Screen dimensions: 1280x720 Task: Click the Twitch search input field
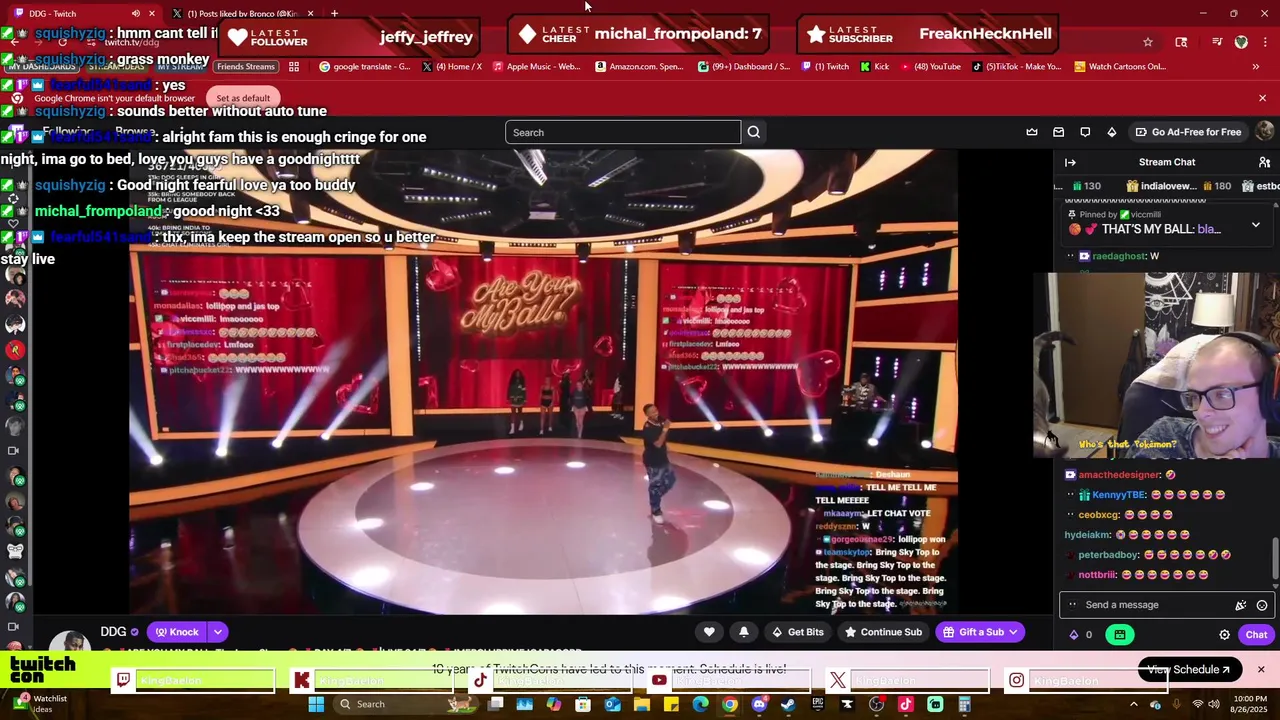tap(622, 132)
